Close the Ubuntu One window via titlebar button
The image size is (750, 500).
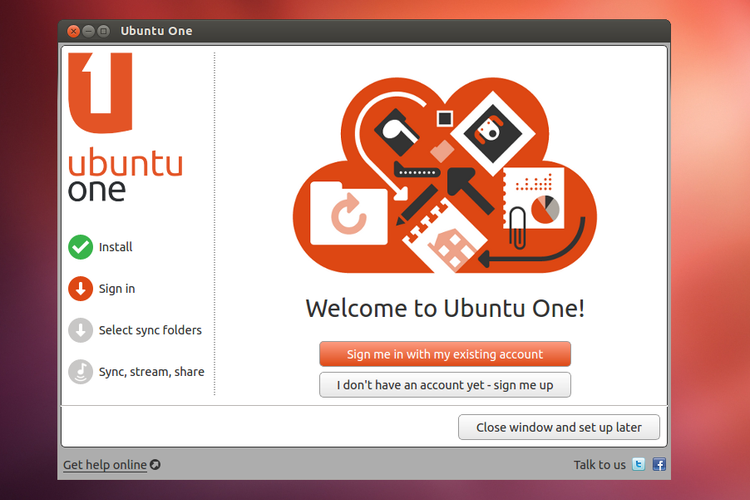74,31
